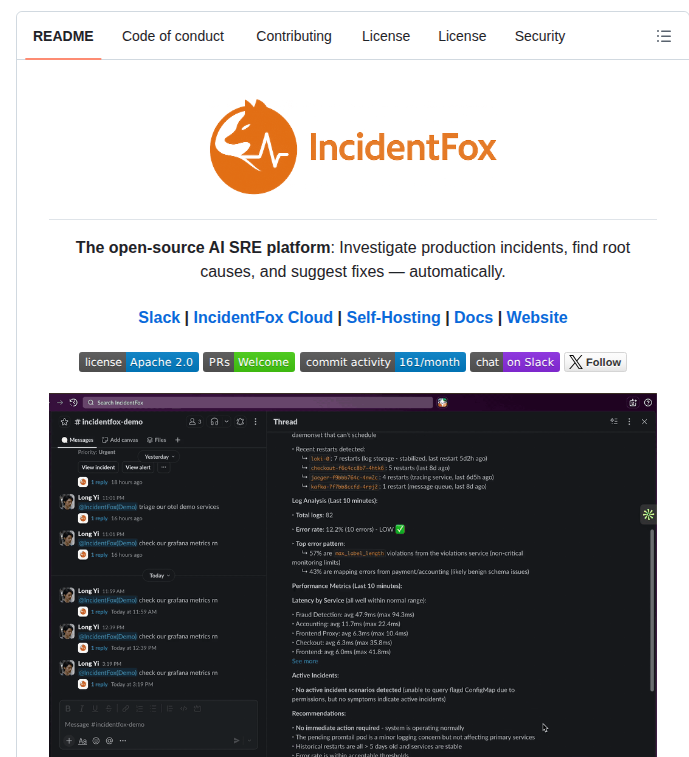Click the Italic formatting icon in composer
The width and height of the screenshot is (689, 757).
point(82,709)
